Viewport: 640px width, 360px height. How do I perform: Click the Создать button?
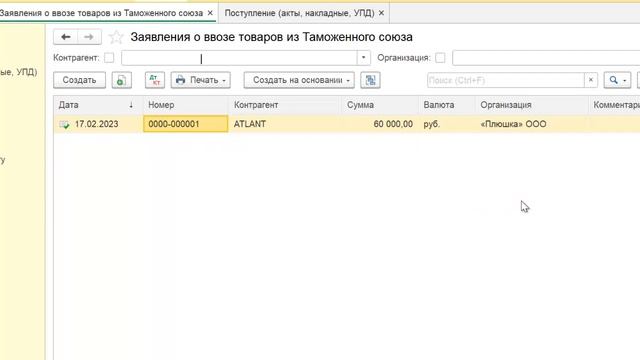[x=79, y=80]
